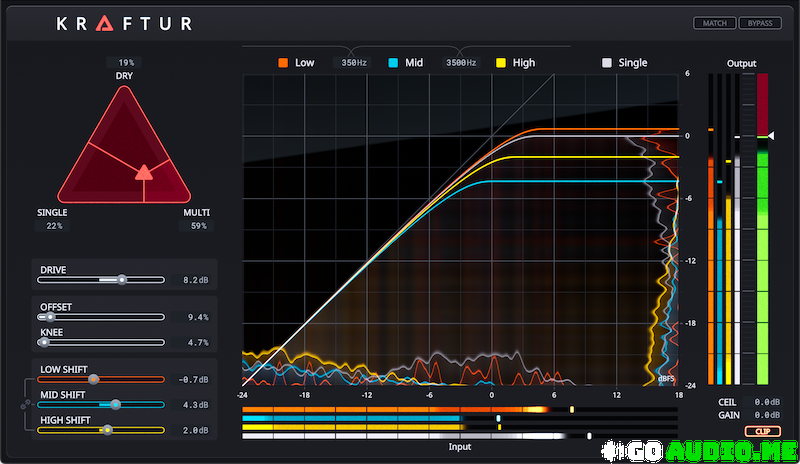Click the LOW SHIFT slider handle
800x464 pixels.
pos(93,379)
